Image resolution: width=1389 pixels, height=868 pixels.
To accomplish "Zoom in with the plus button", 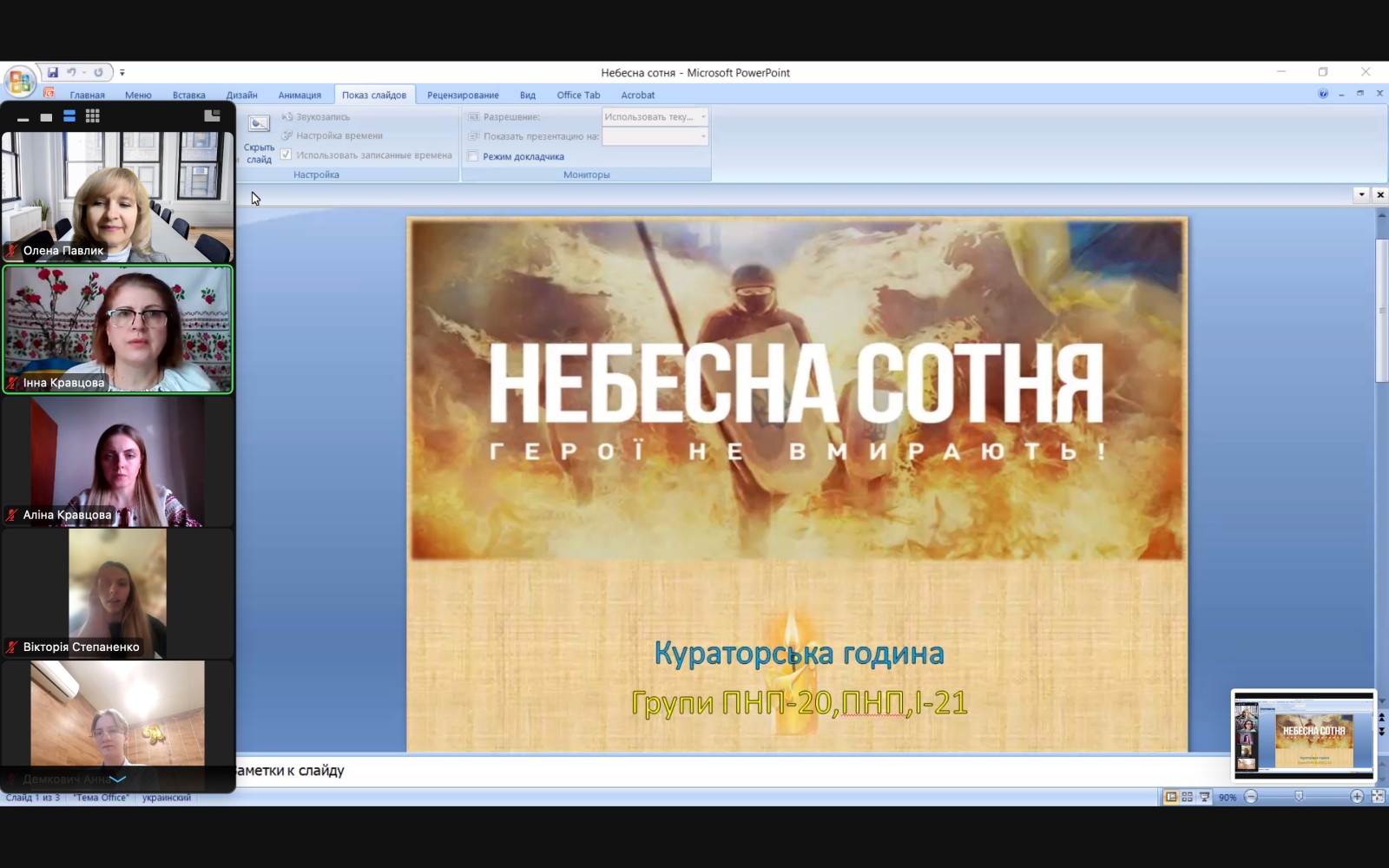I will pyautogui.click(x=1357, y=797).
